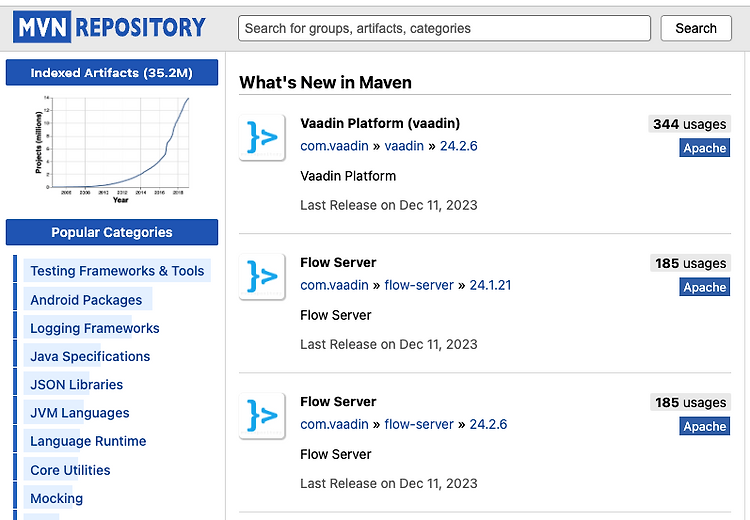Open the Flow Server title above flow-server 24.2.6
The image size is (750, 520).
[338, 402]
